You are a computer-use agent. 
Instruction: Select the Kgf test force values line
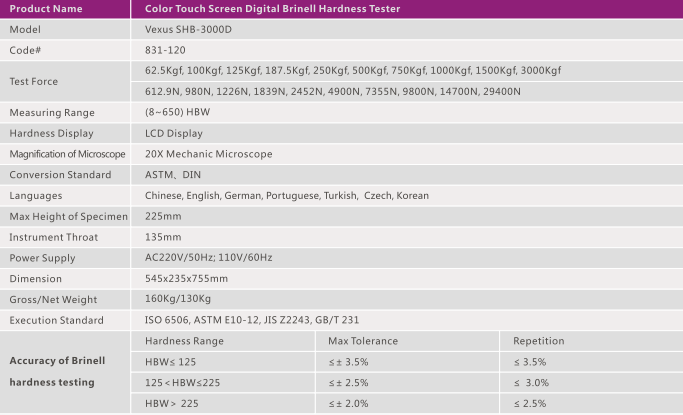click(353, 70)
